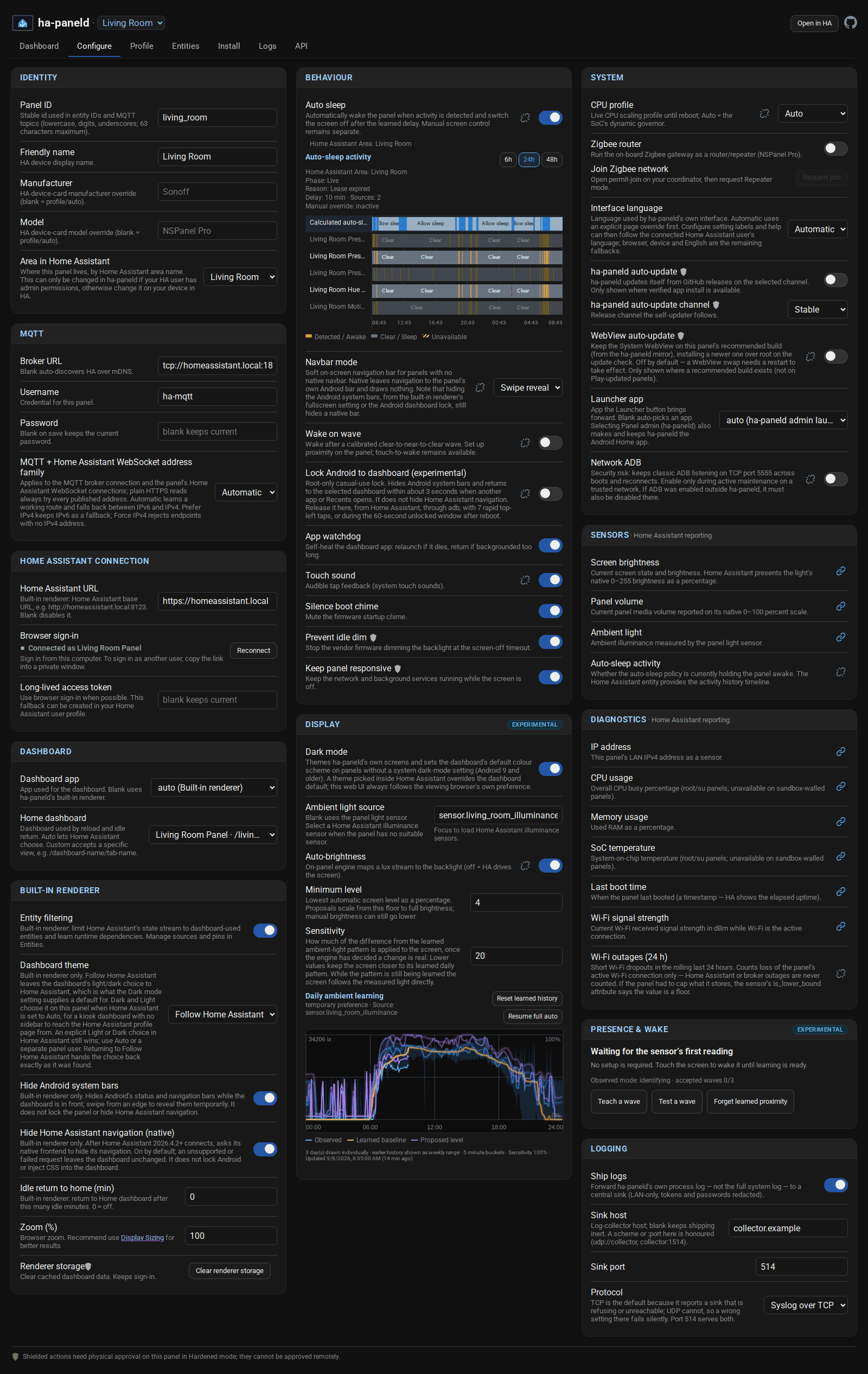The width and height of the screenshot is (868, 1374).
Task: Click the broken-link icon beside Wake on wave
Action: [x=525, y=443]
